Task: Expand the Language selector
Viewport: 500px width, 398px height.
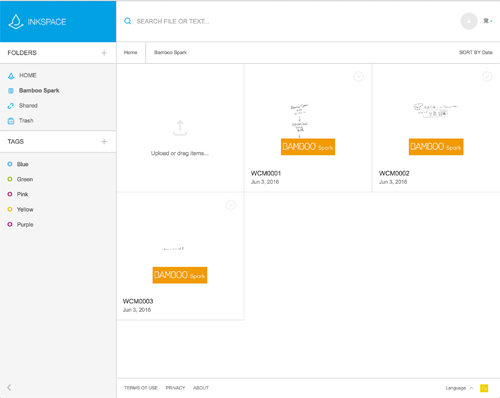Action: (x=459, y=388)
